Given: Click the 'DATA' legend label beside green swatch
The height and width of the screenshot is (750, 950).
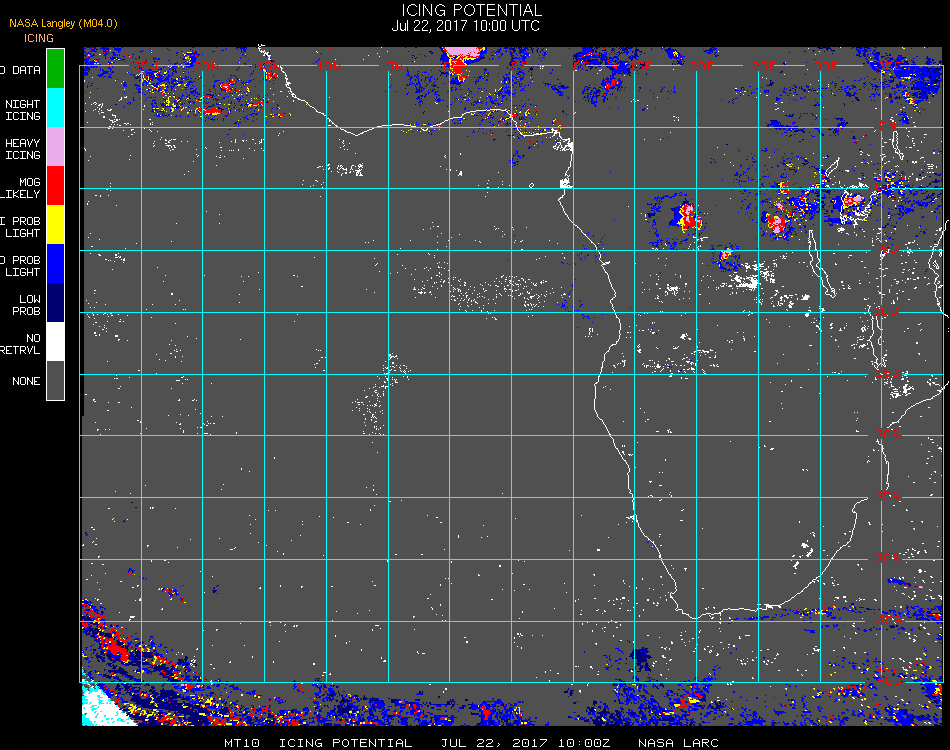Looking at the screenshot, I should point(26,70).
